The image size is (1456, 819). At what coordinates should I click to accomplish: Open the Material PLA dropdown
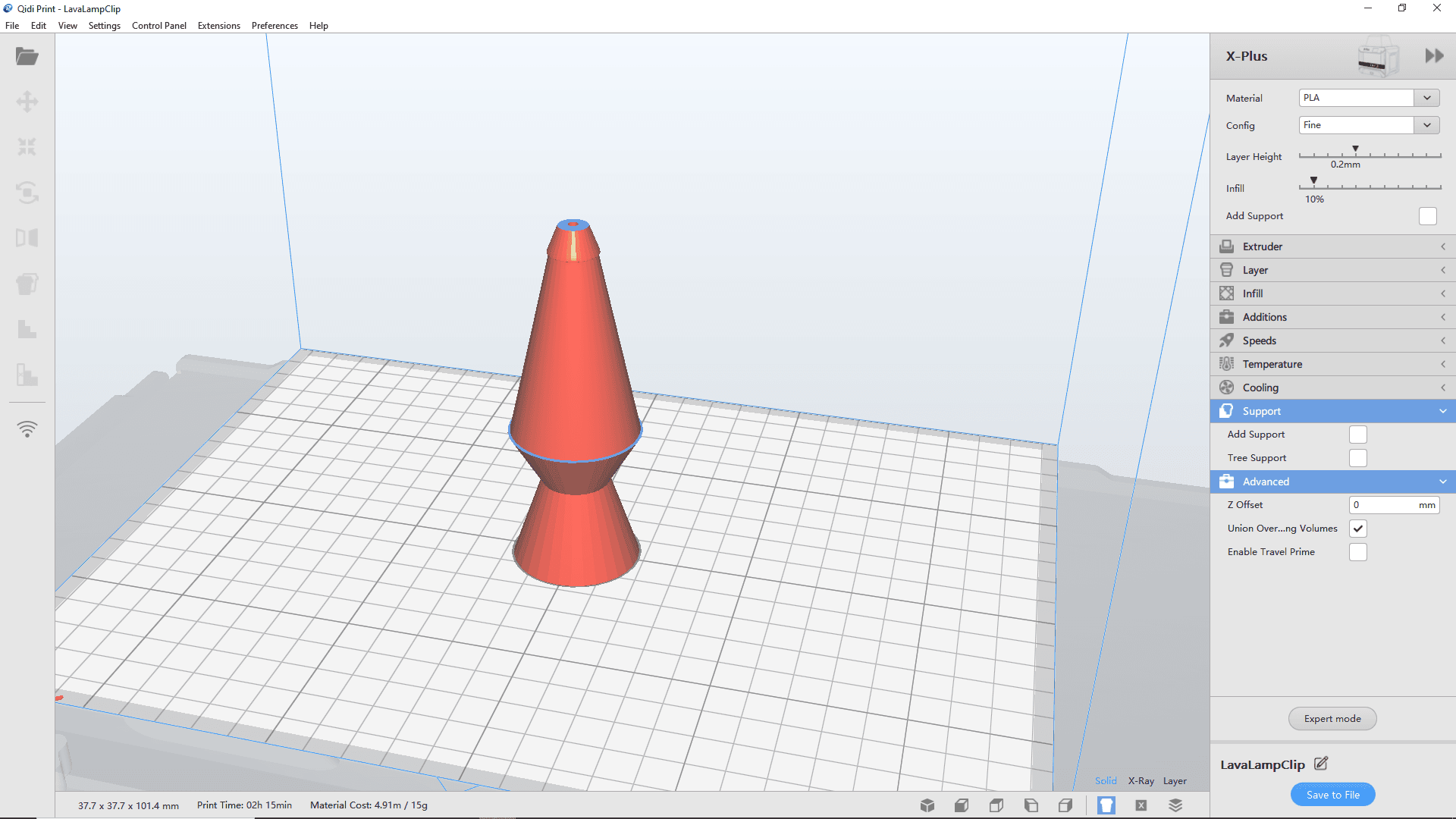tap(1369, 98)
